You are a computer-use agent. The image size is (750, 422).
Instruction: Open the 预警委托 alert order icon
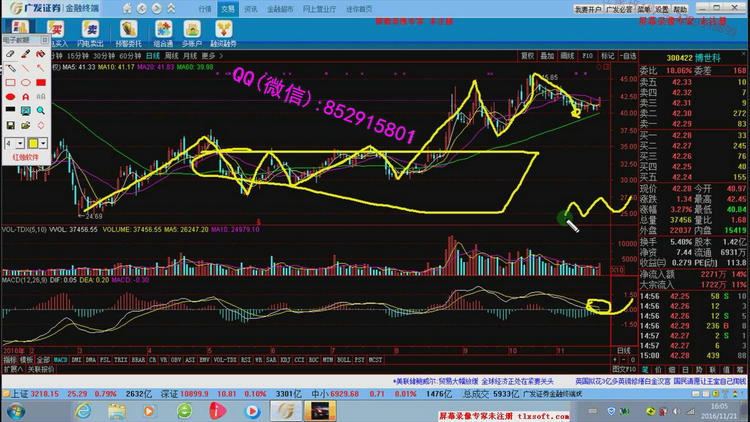tap(128, 32)
